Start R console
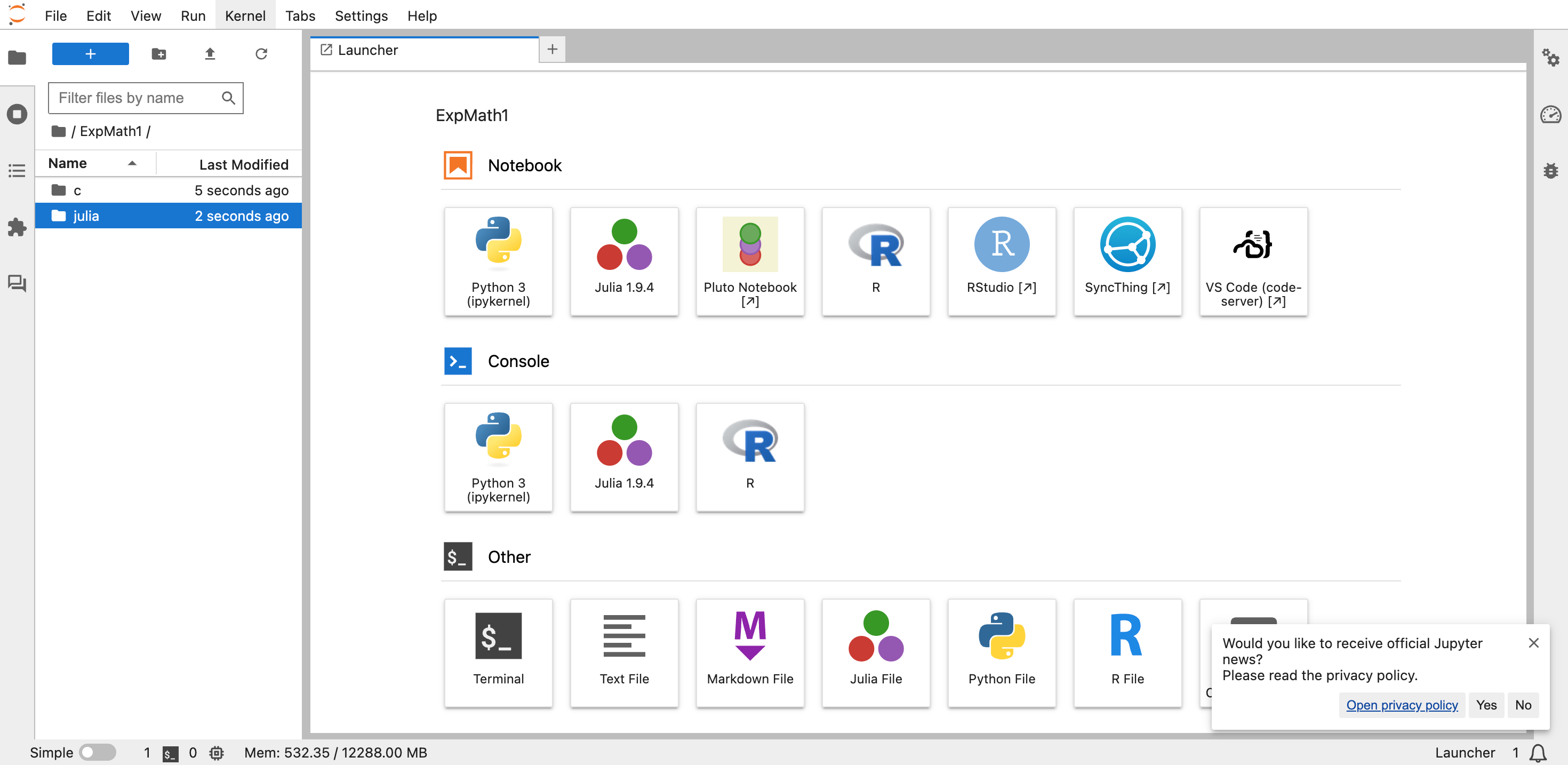This screenshot has width=1568, height=765. (x=750, y=457)
